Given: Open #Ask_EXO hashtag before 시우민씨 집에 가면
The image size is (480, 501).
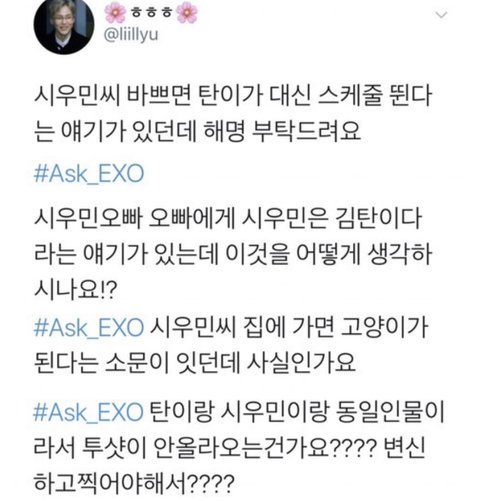Looking at the screenshot, I should point(89,327).
